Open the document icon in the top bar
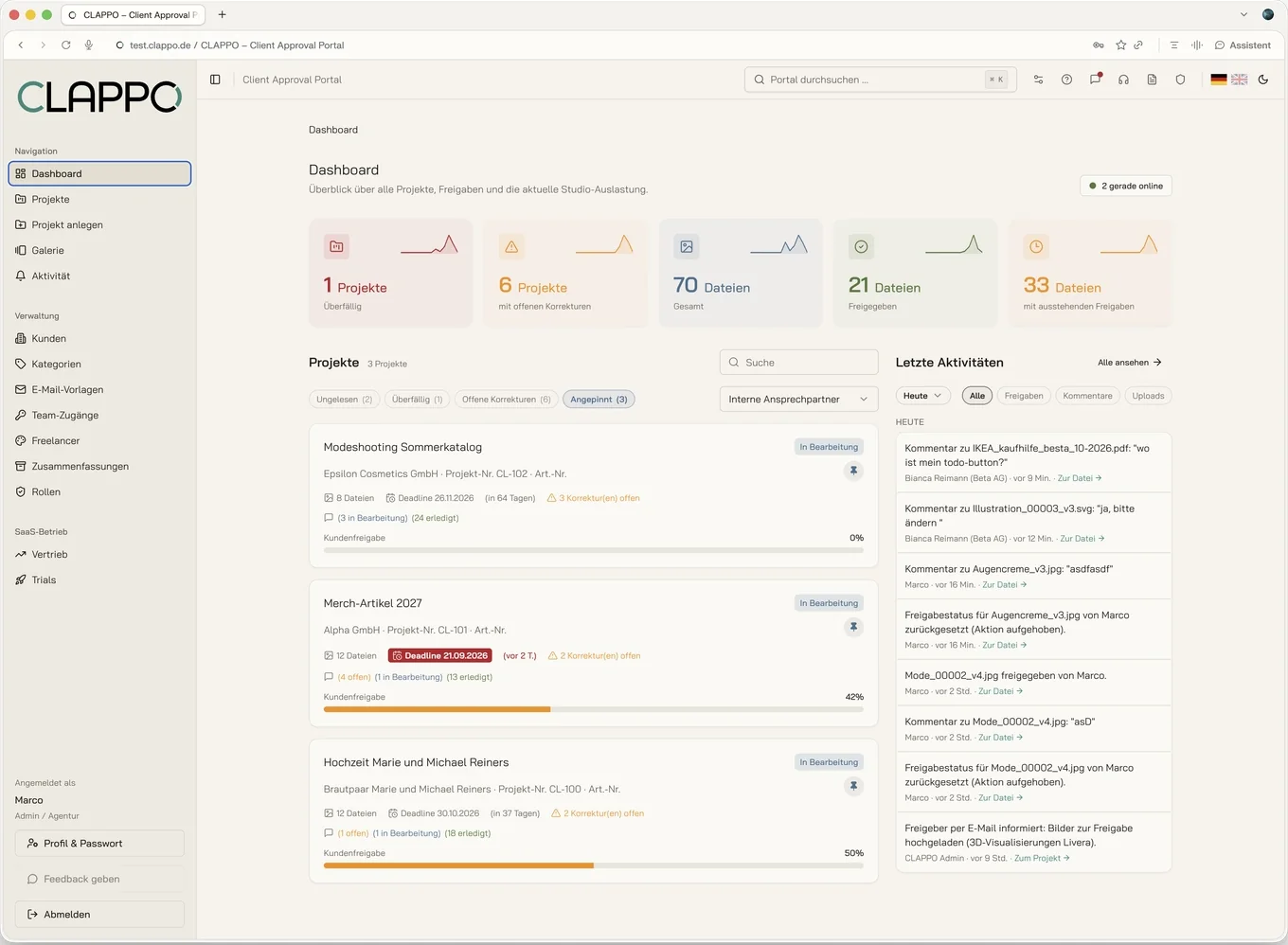 coord(1152,80)
